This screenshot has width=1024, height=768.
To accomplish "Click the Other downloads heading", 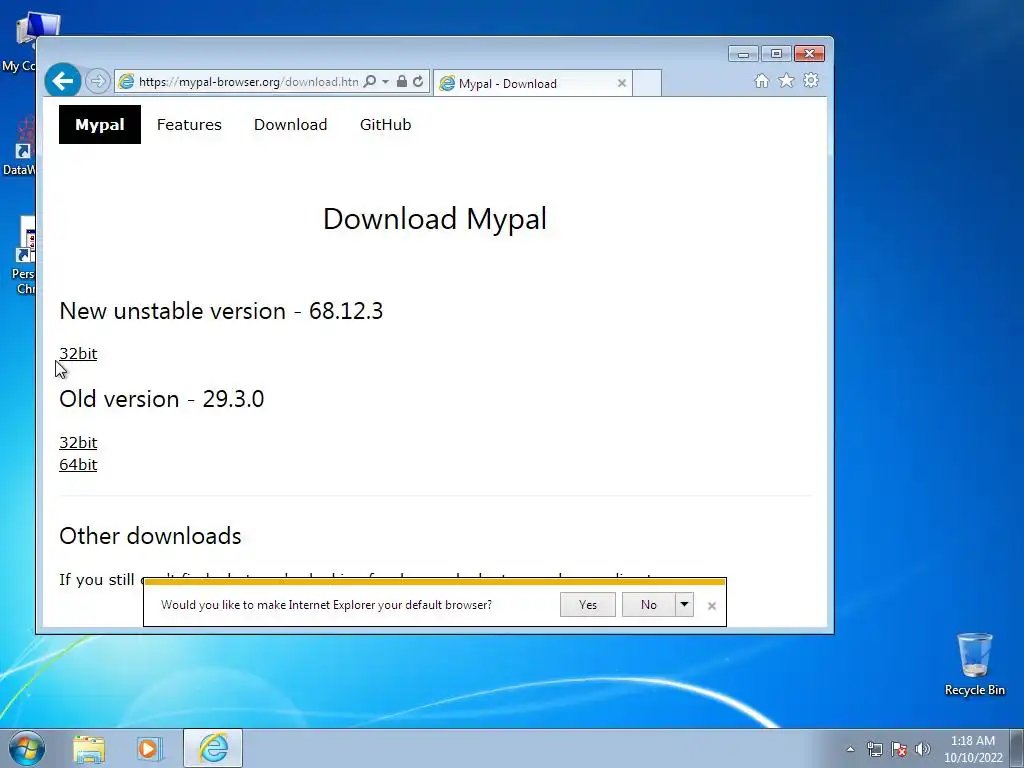I will point(150,536).
